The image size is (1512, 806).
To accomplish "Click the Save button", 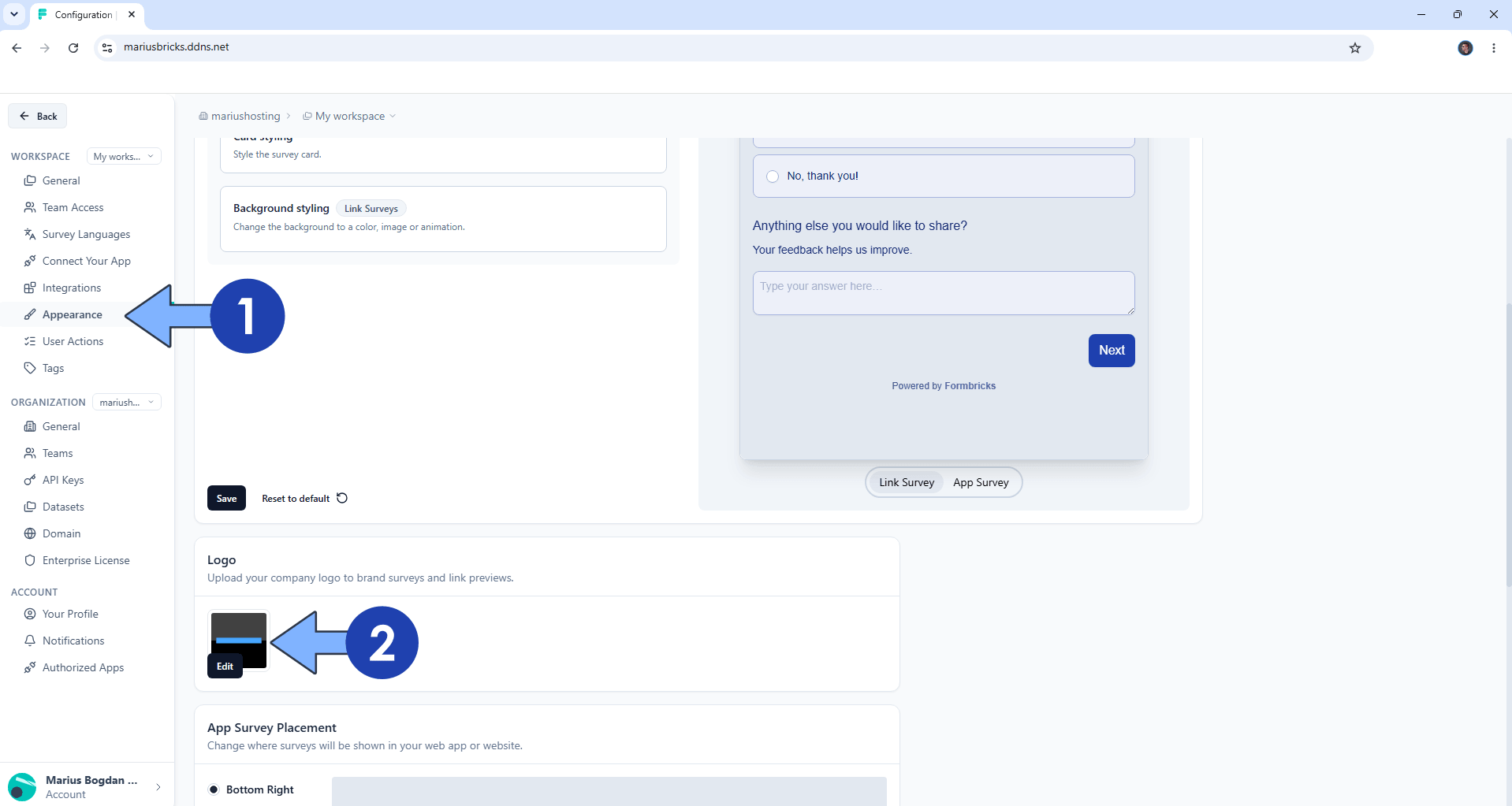I will pyautogui.click(x=226, y=498).
